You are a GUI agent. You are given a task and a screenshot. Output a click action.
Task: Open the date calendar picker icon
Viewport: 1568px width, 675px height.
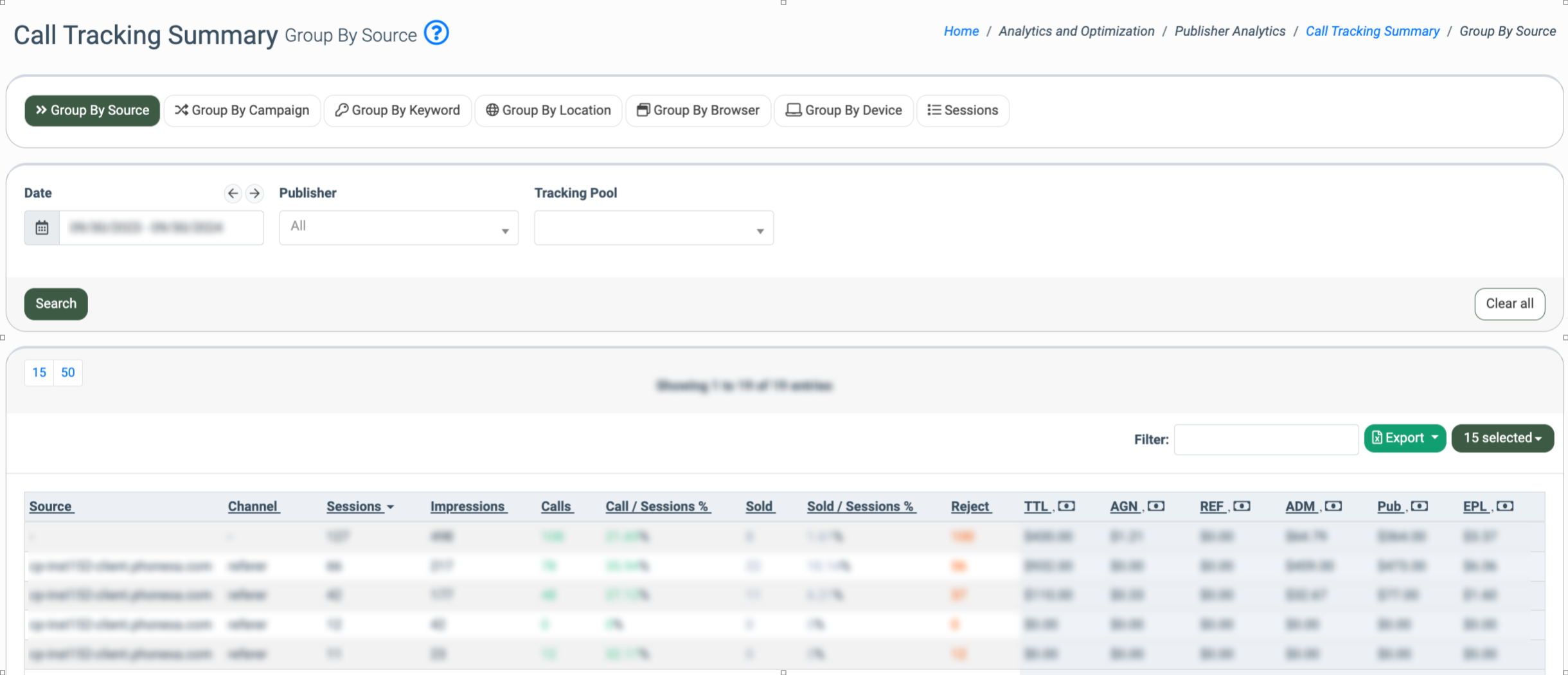tap(42, 228)
